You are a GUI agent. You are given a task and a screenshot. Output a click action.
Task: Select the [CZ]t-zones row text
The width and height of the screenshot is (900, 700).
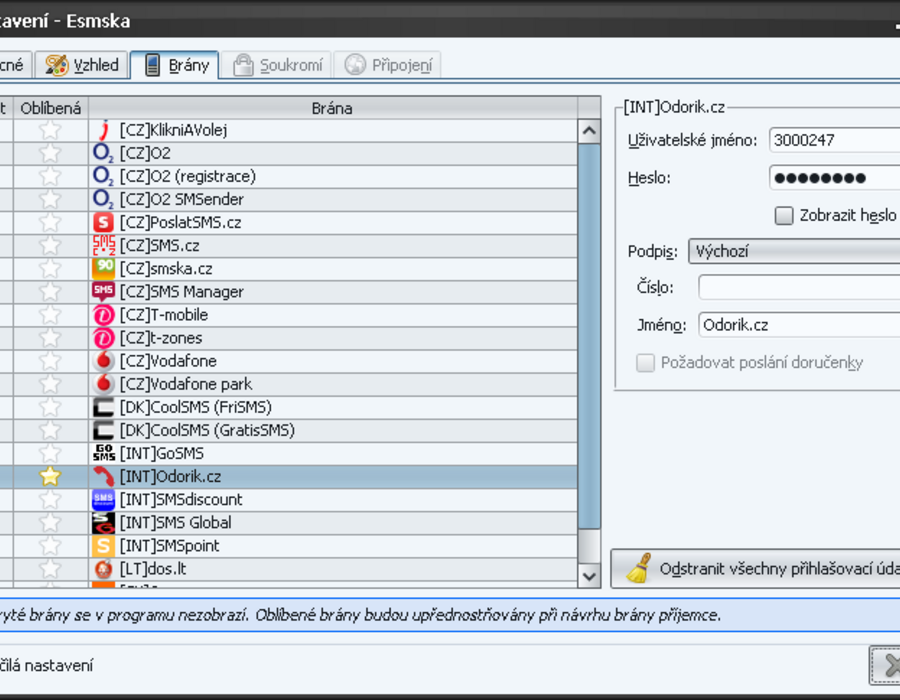pos(161,338)
